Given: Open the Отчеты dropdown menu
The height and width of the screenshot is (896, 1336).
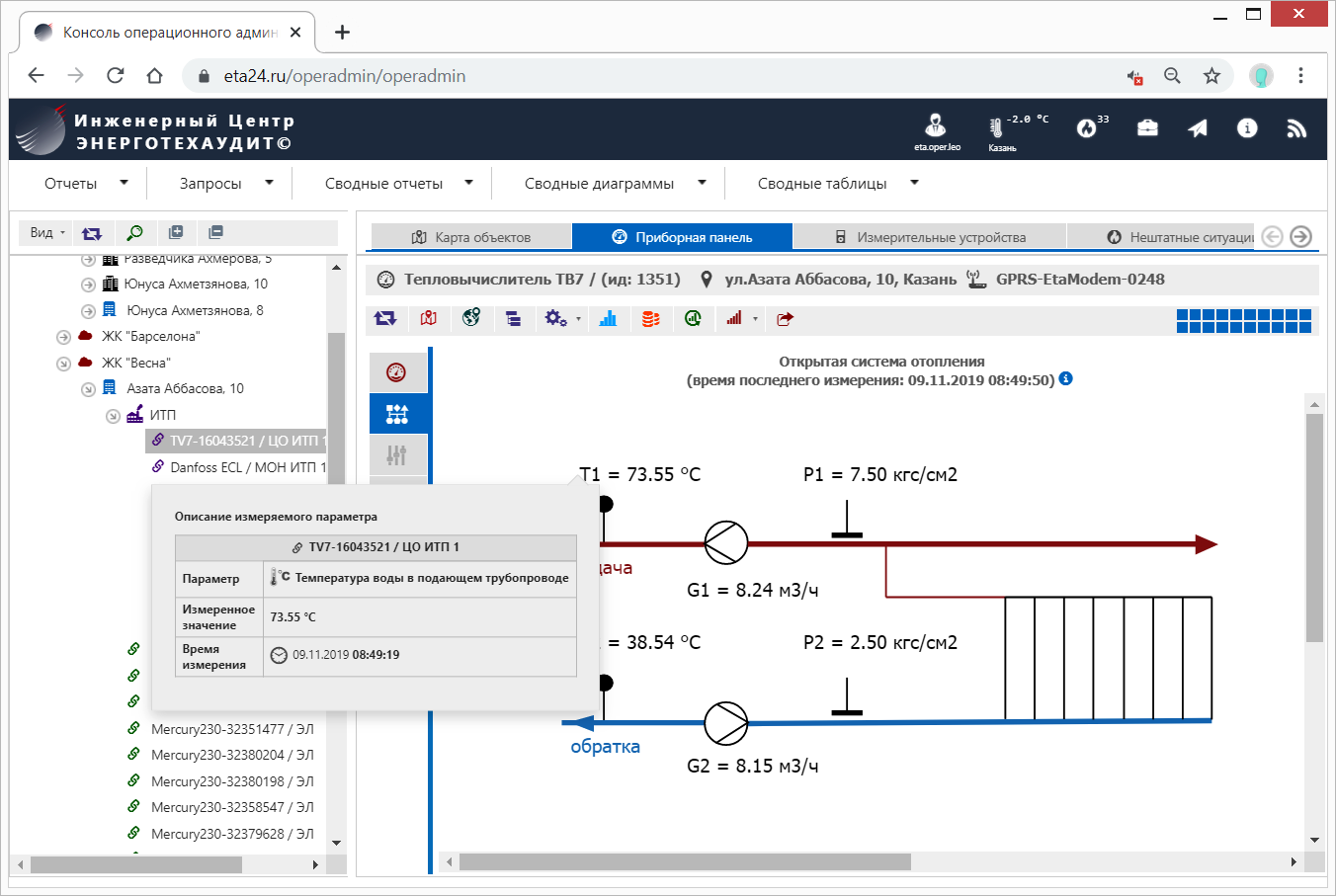Looking at the screenshot, I should (86, 183).
